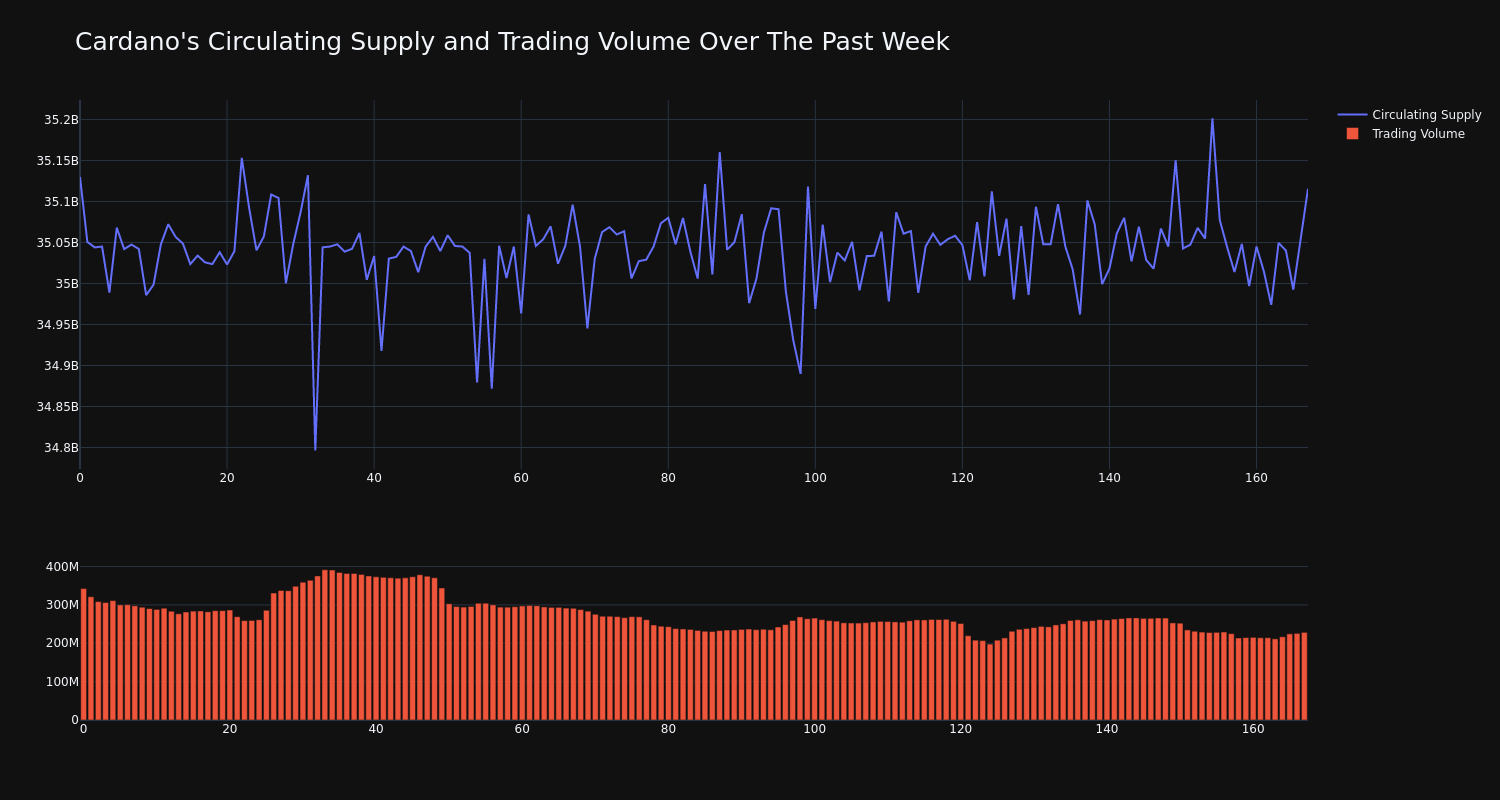Click the shortest volume bar near hour 124
Image resolution: width=1500 pixels, height=800 pixels.
[990, 682]
